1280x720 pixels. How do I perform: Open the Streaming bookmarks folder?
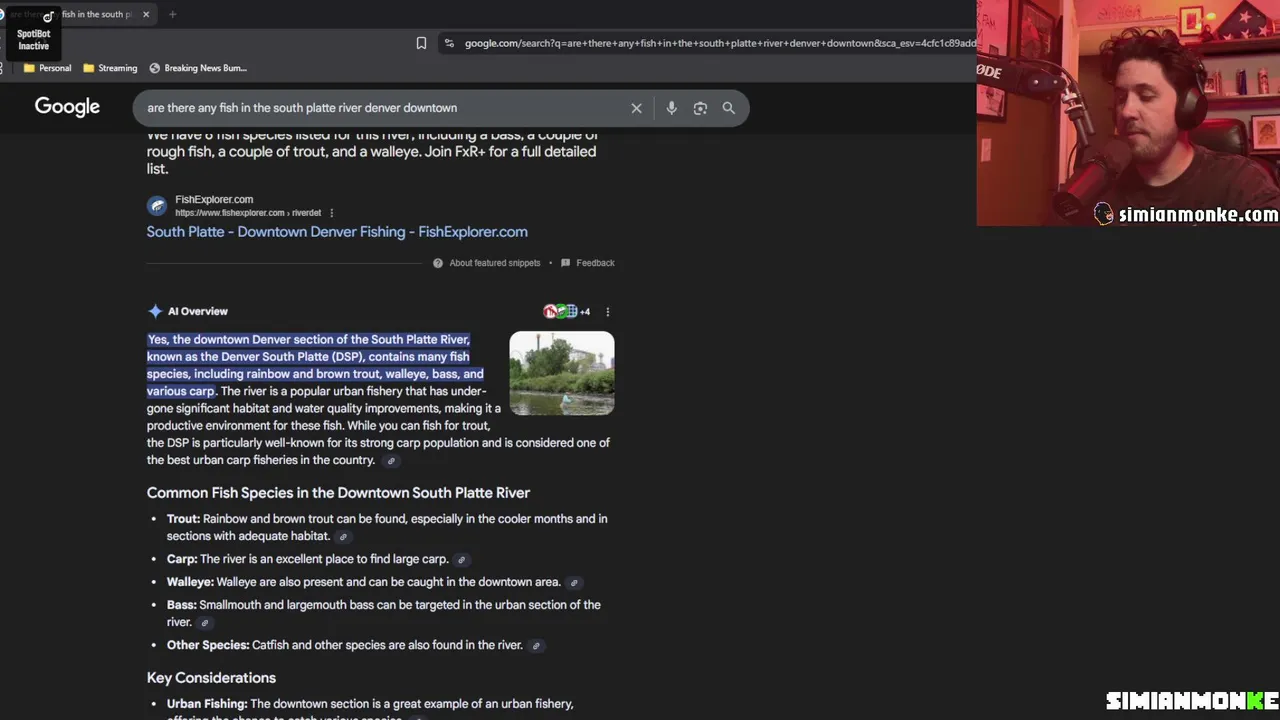(110, 68)
